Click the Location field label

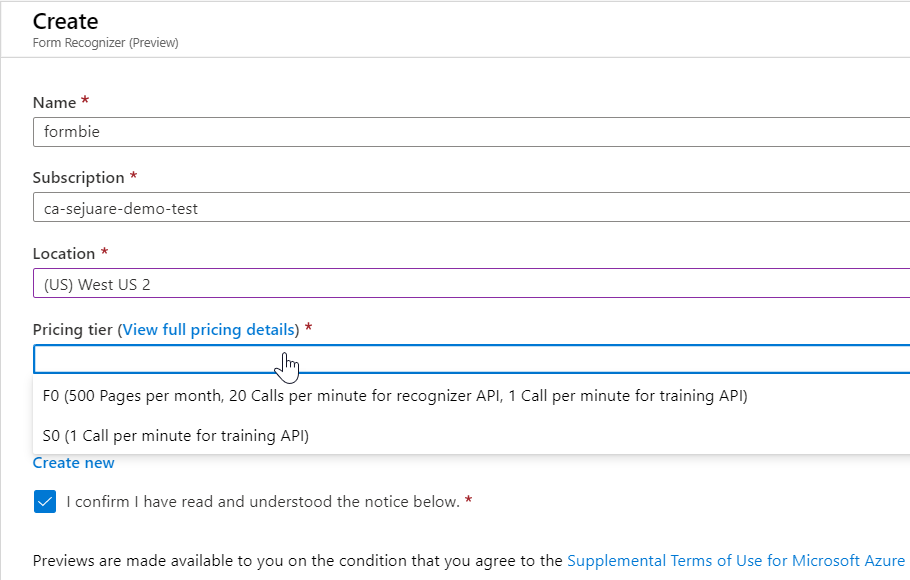pos(63,254)
